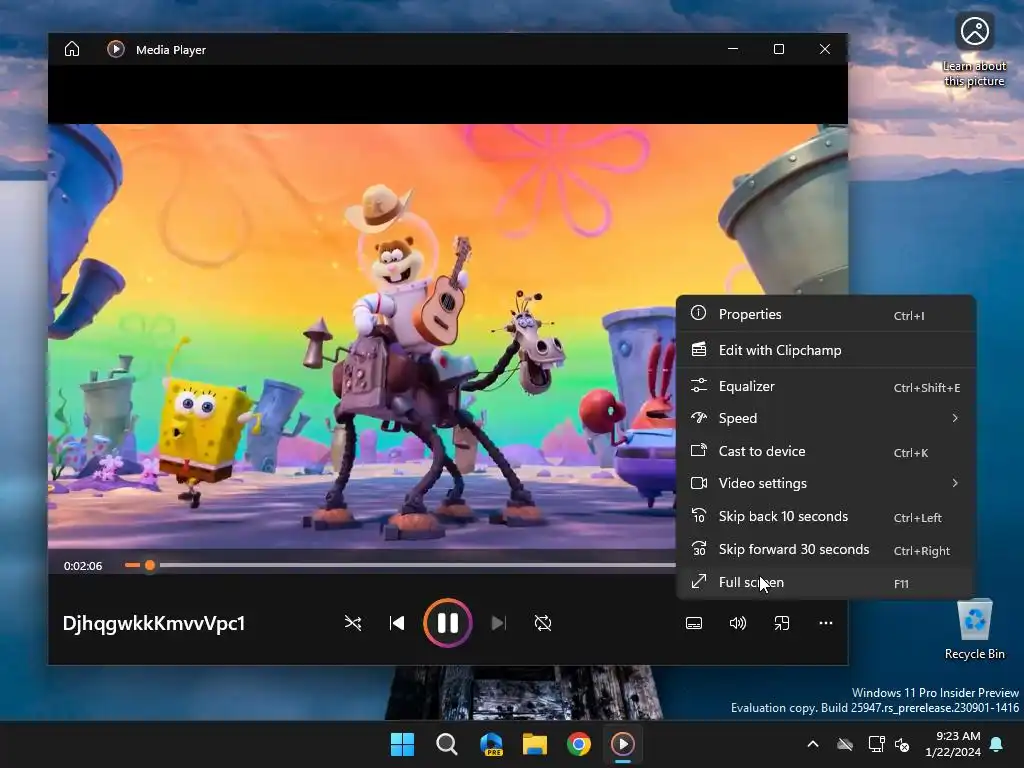Image resolution: width=1024 pixels, height=768 pixels.
Task: Minimize the Media Player window
Action: pos(733,49)
